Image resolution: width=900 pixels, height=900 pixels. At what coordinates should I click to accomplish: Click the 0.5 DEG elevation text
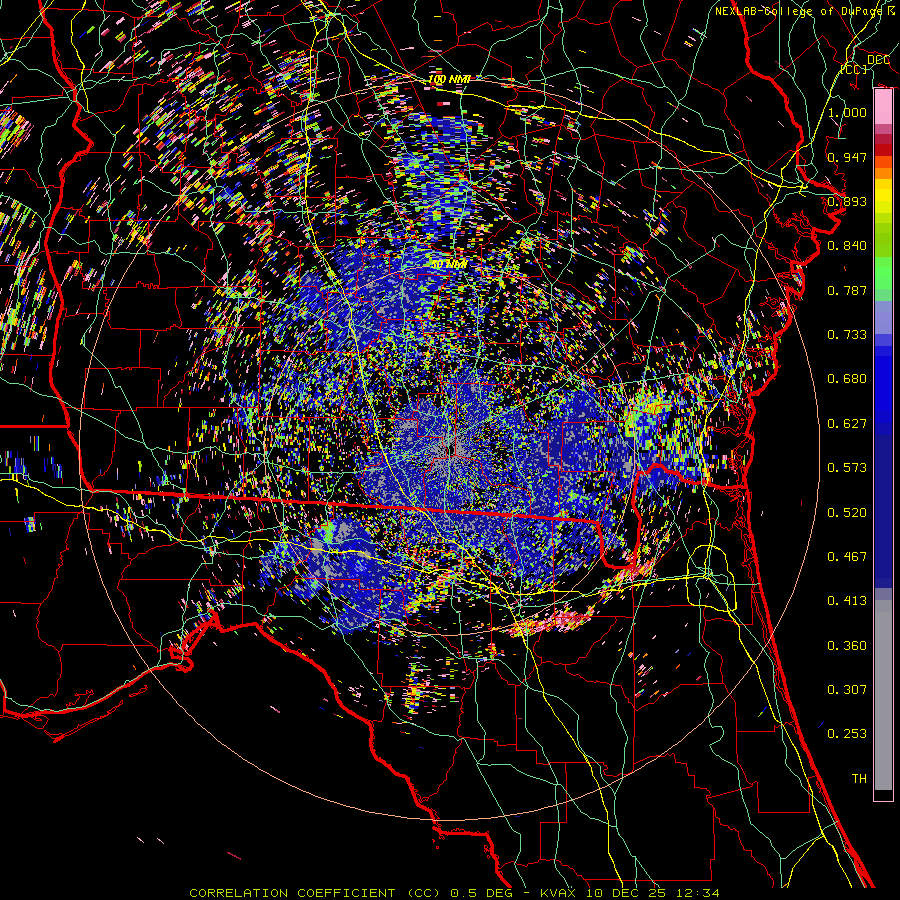(x=481, y=893)
